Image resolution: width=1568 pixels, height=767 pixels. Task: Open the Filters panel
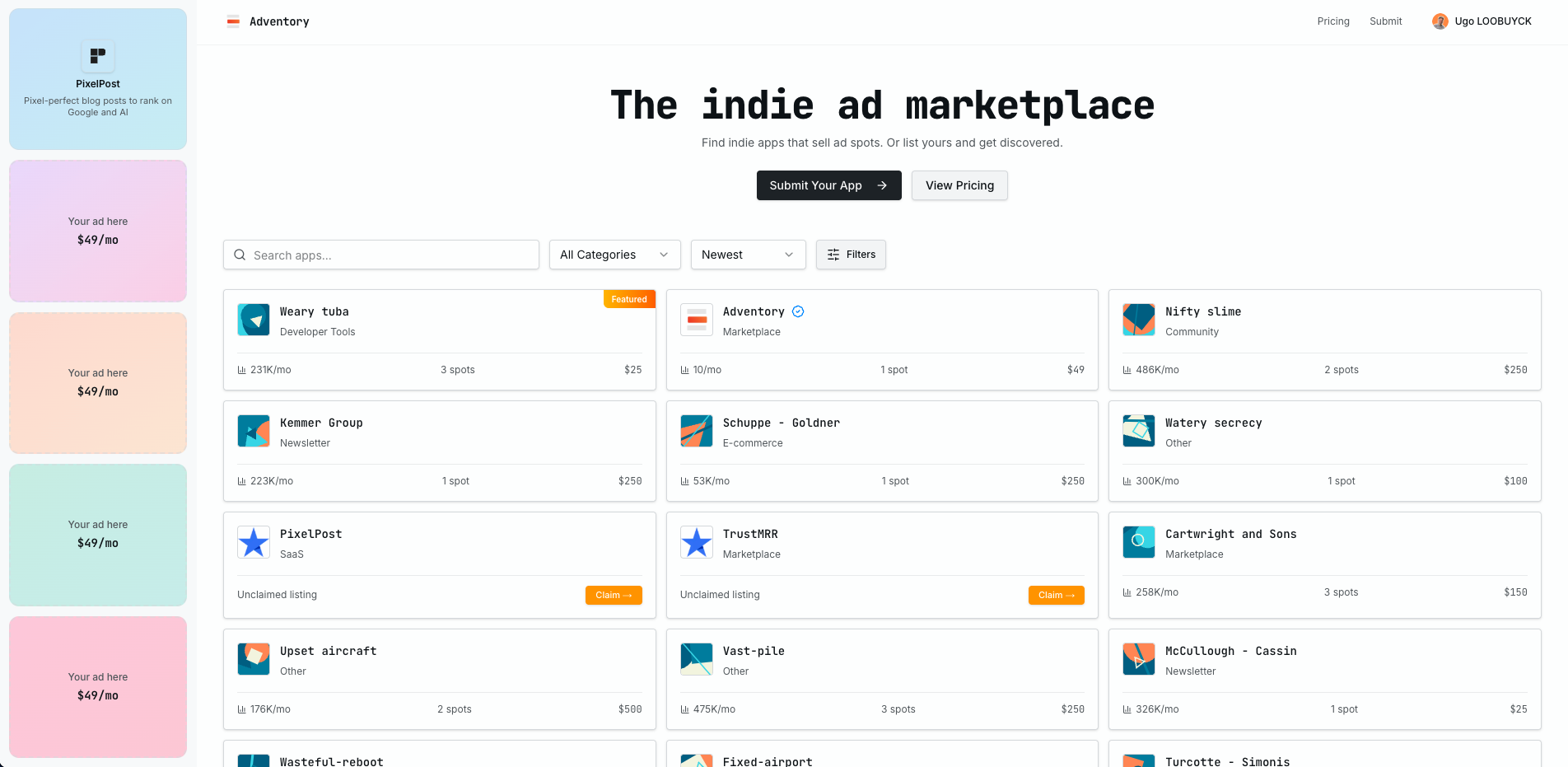click(851, 255)
